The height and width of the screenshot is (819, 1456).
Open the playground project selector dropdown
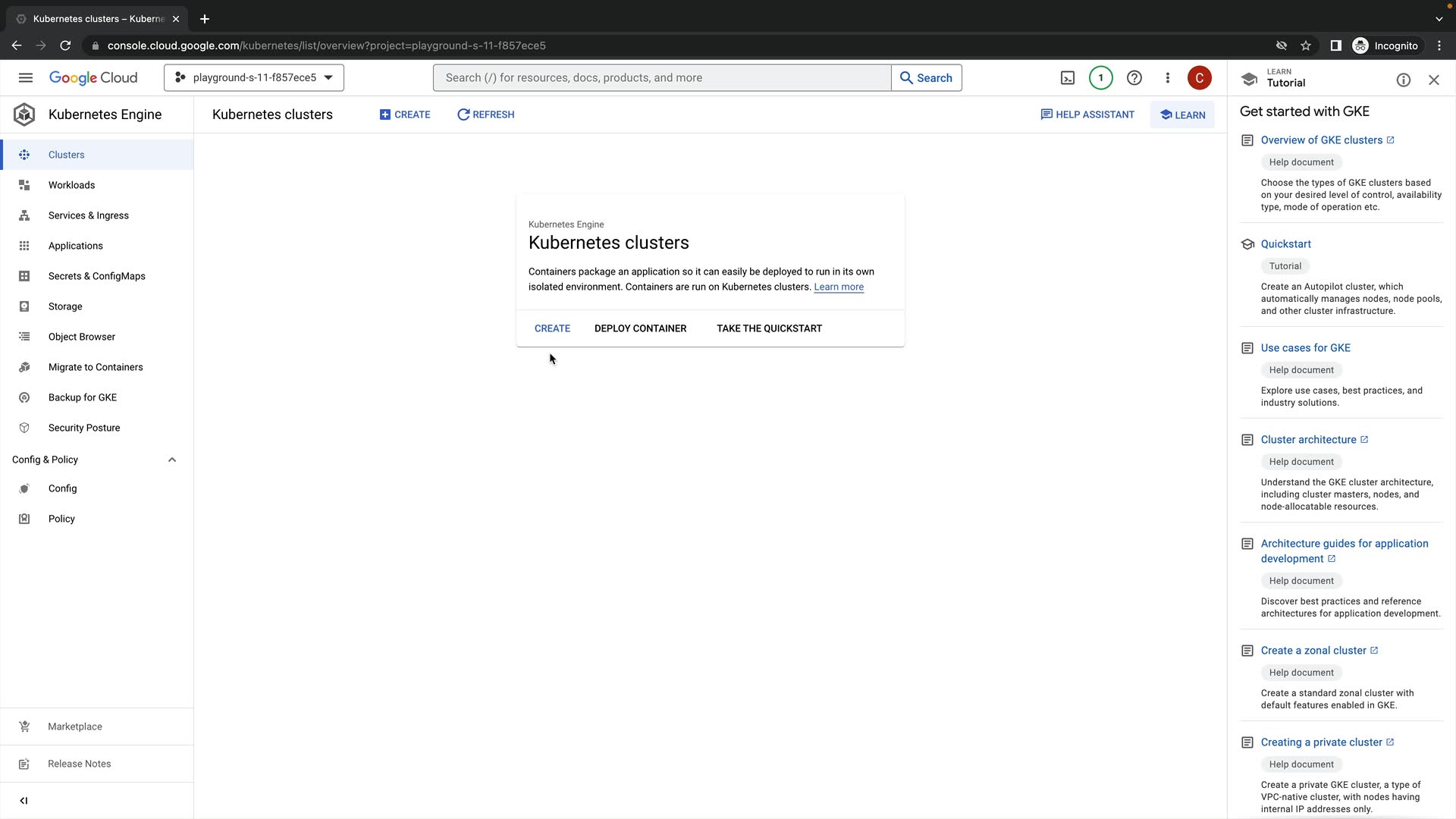pos(254,78)
